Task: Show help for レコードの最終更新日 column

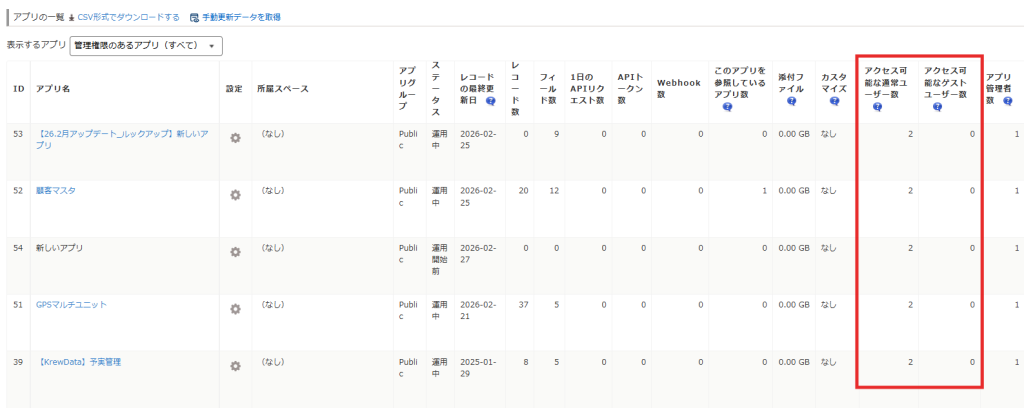Action: [491, 101]
